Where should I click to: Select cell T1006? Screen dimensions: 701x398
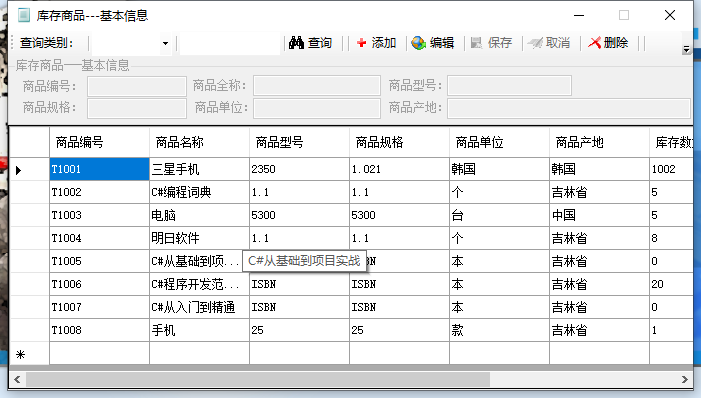[x=99, y=284]
